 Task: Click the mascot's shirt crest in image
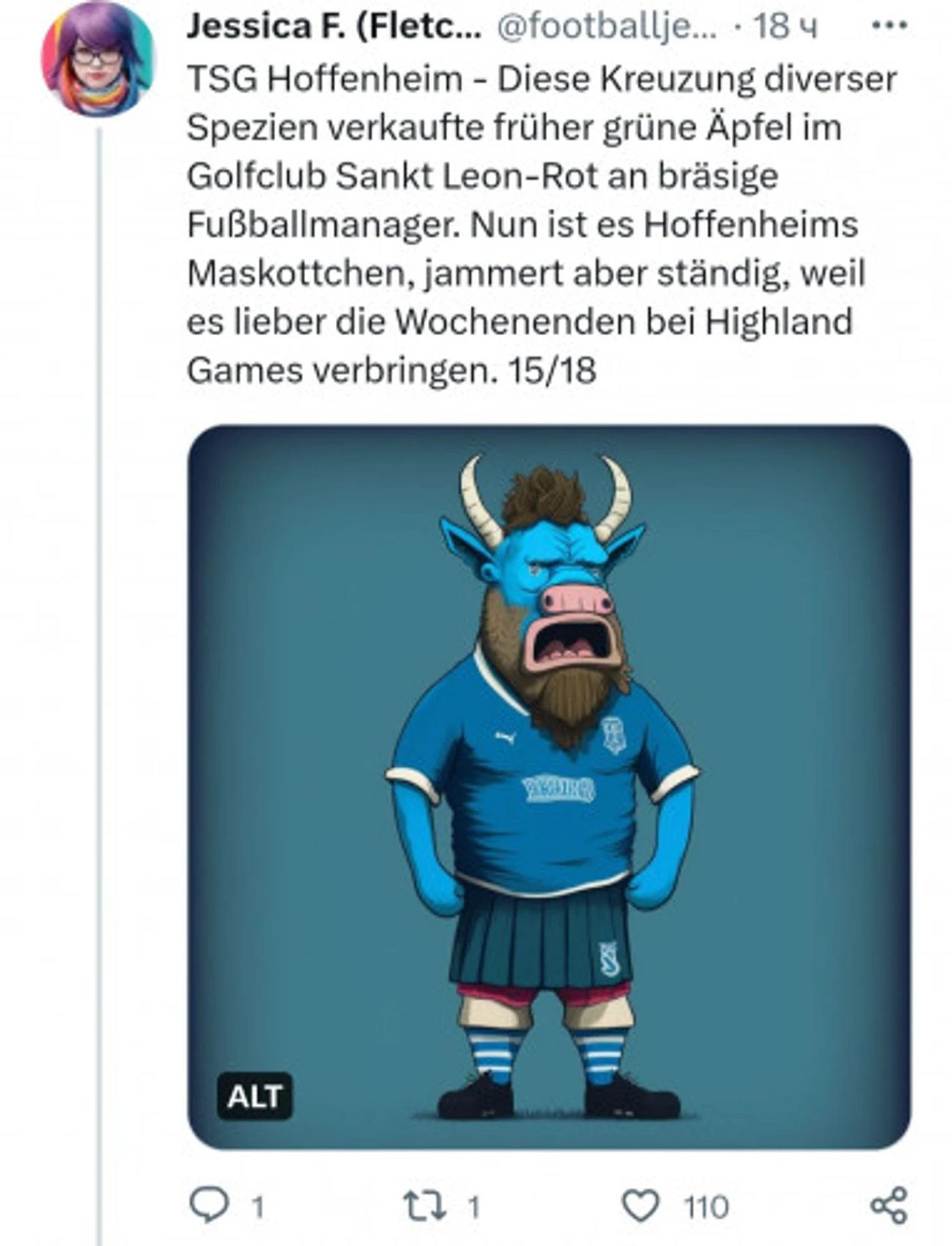click(613, 734)
